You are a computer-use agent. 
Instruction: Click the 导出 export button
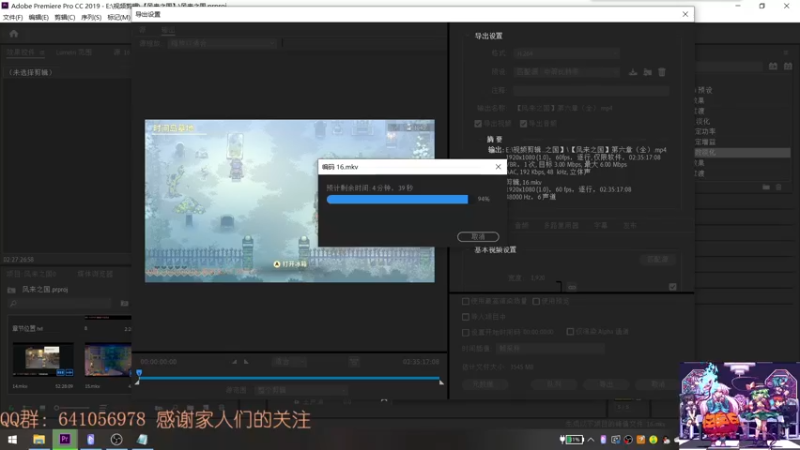pyautogui.click(x=606, y=384)
